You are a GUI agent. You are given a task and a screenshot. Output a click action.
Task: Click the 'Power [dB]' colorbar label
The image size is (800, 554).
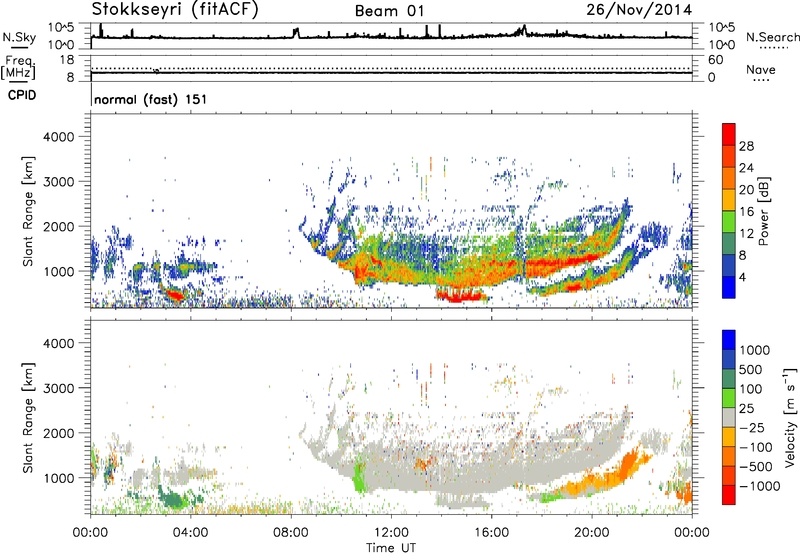[x=763, y=211]
